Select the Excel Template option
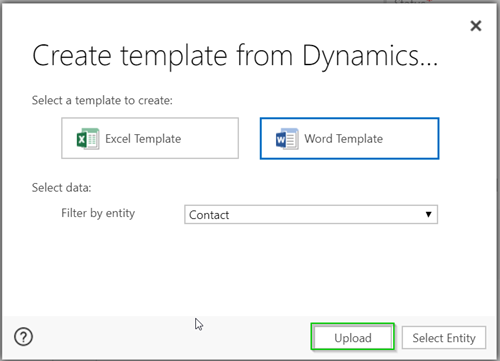The height and width of the screenshot is (361, 500). click(150, 138)
